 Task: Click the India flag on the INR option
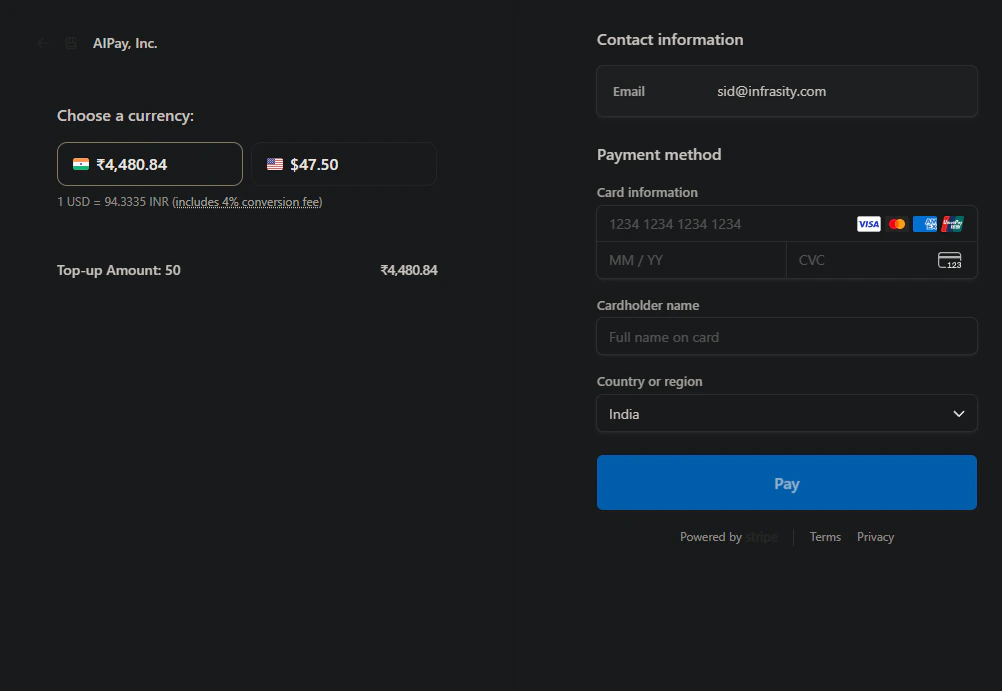80,163
